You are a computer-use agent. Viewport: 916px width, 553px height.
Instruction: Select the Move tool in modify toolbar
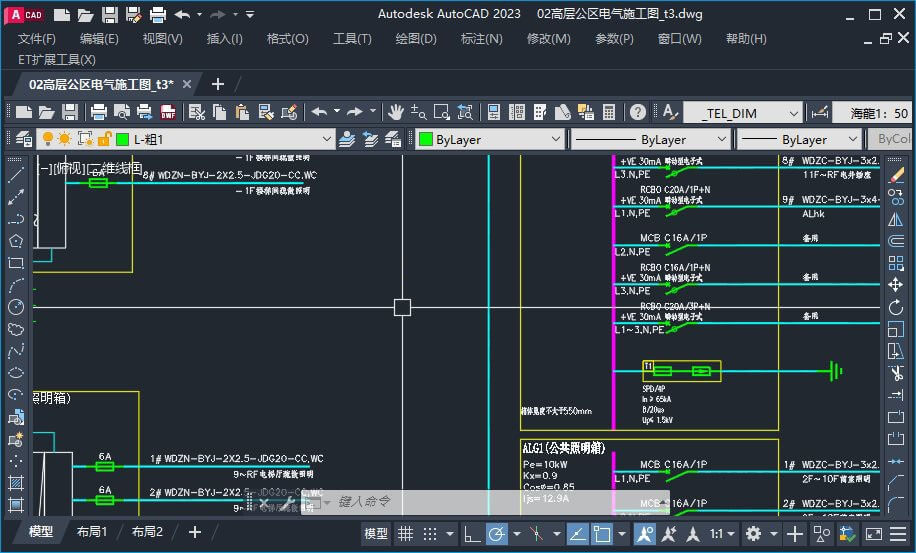(x=896, y=285)
